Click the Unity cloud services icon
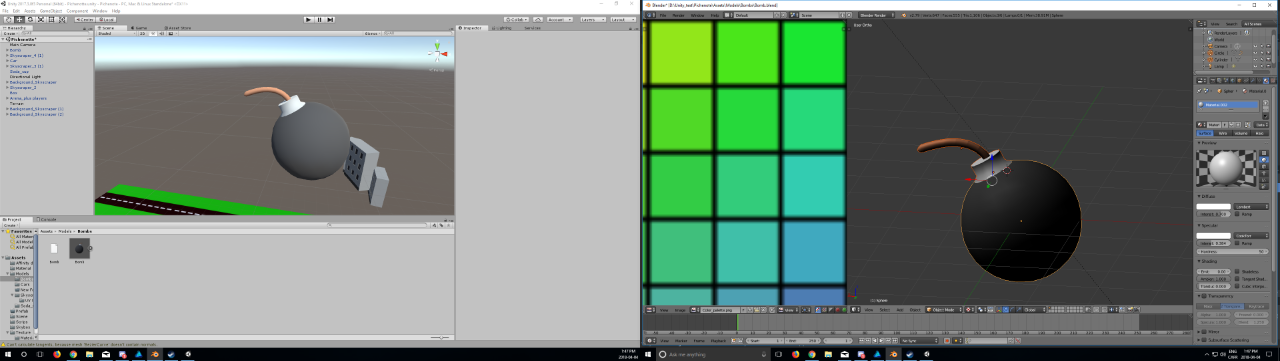 coord(538,19)
